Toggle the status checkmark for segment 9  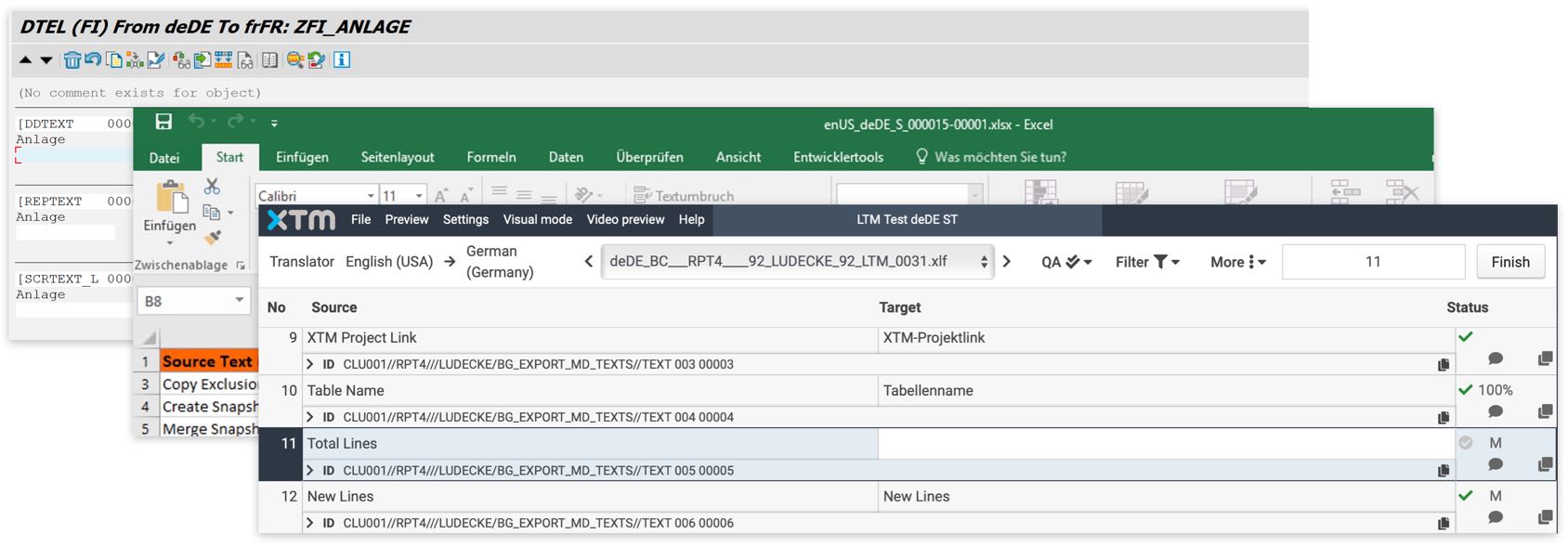[1466, 337]
